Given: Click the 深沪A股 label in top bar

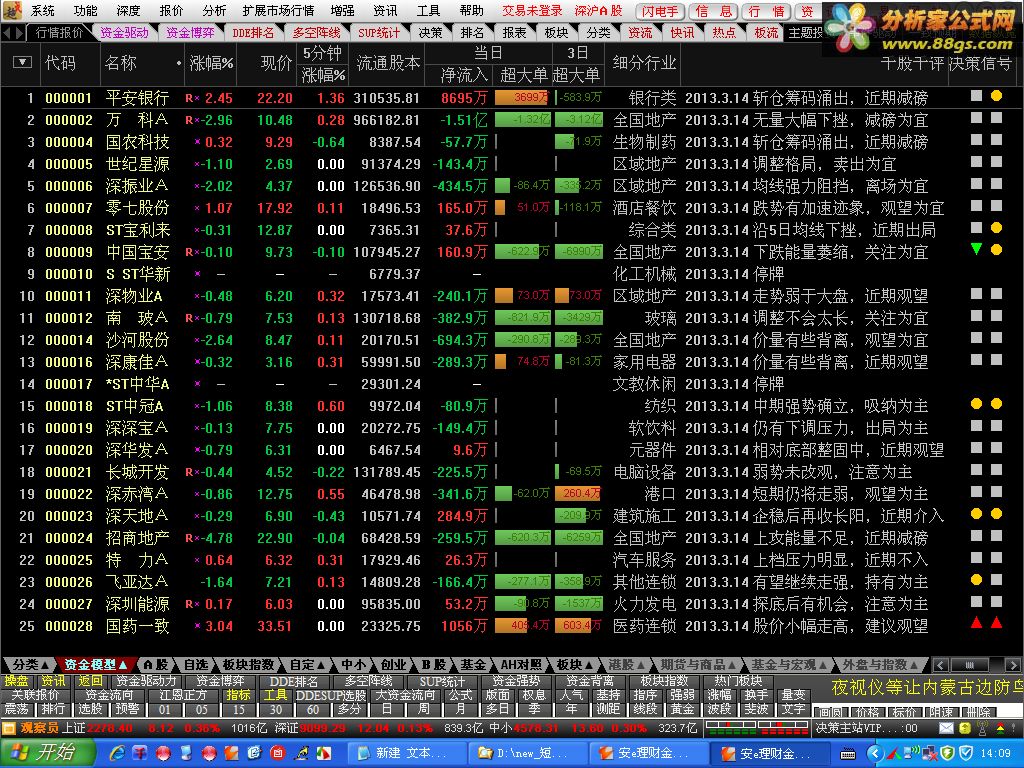Looking at the screenshot, I should point(598,10).
